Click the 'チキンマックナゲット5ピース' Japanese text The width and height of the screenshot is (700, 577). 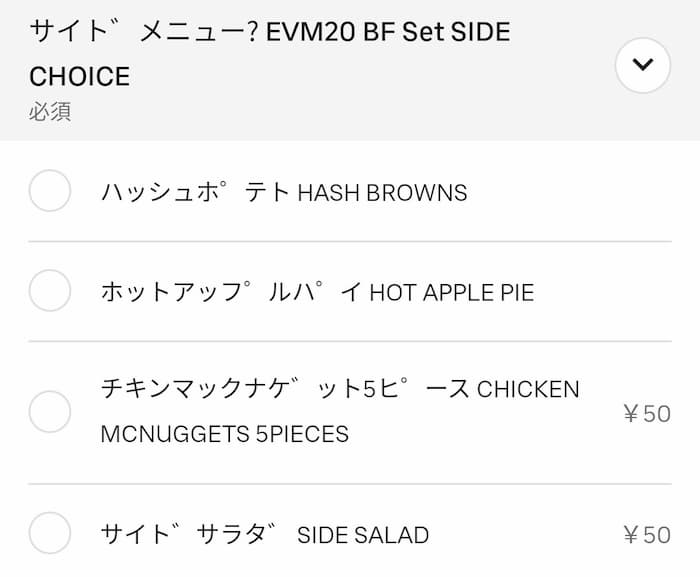click(285, 389)
